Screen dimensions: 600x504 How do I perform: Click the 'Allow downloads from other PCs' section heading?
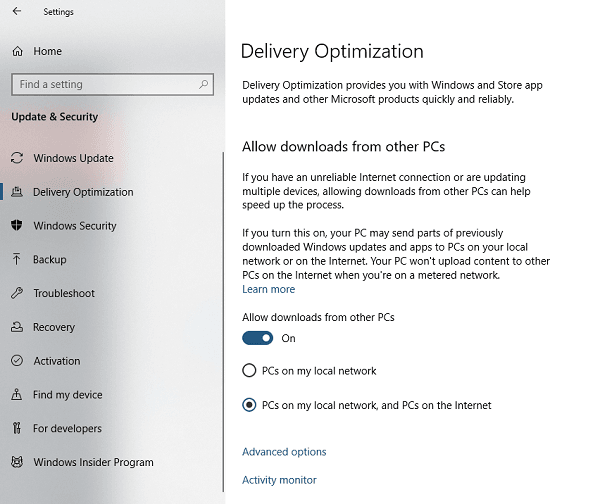coord(344,147)
